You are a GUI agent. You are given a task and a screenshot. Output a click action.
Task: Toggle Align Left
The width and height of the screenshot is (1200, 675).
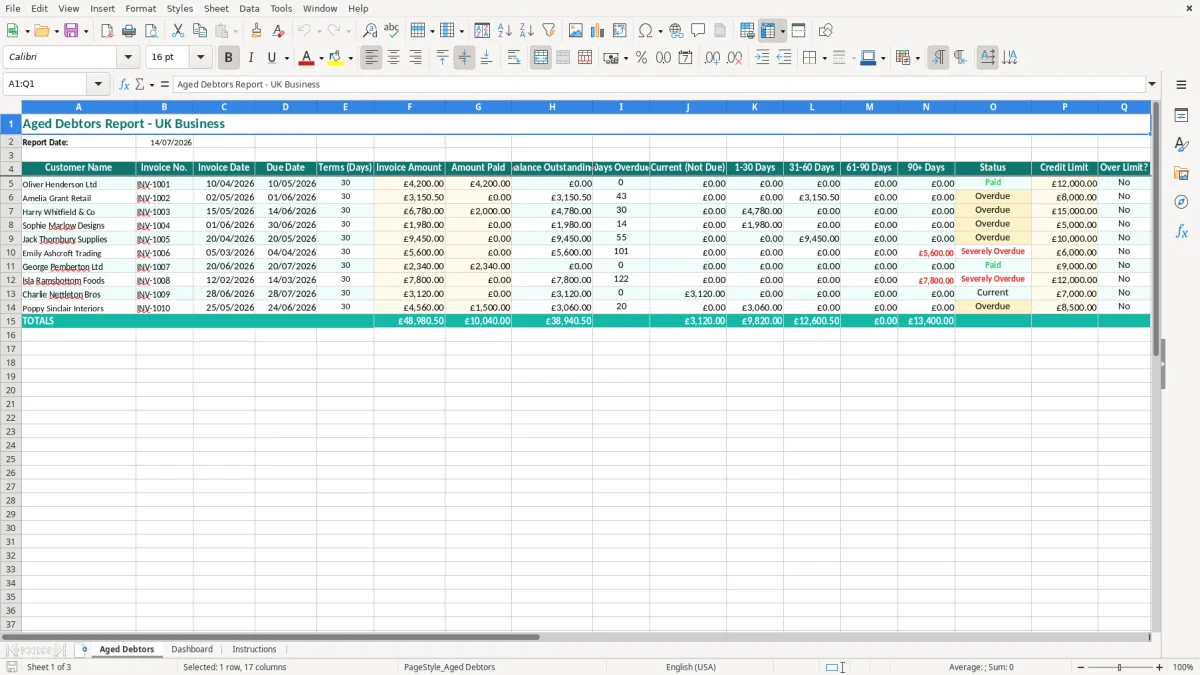[371, 58]
